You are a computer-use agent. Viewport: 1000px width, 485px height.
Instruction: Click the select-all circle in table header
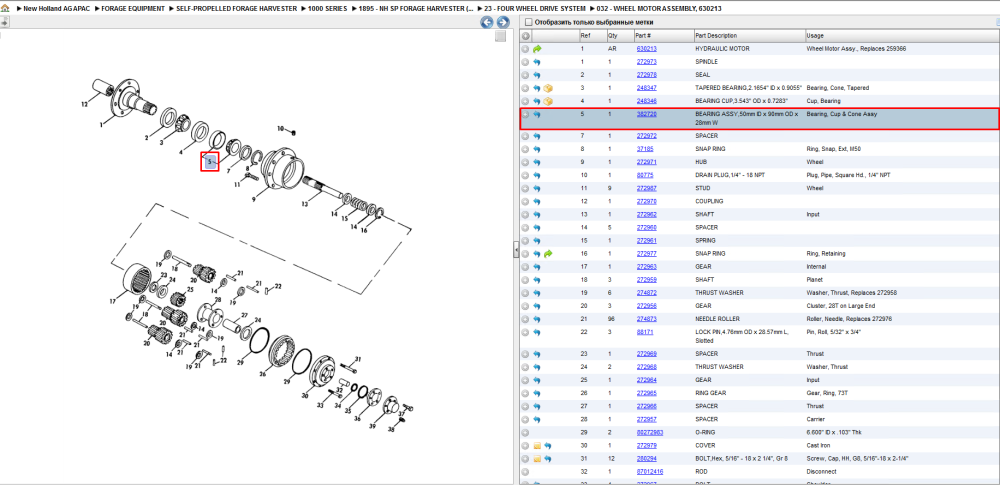[526, 36]
